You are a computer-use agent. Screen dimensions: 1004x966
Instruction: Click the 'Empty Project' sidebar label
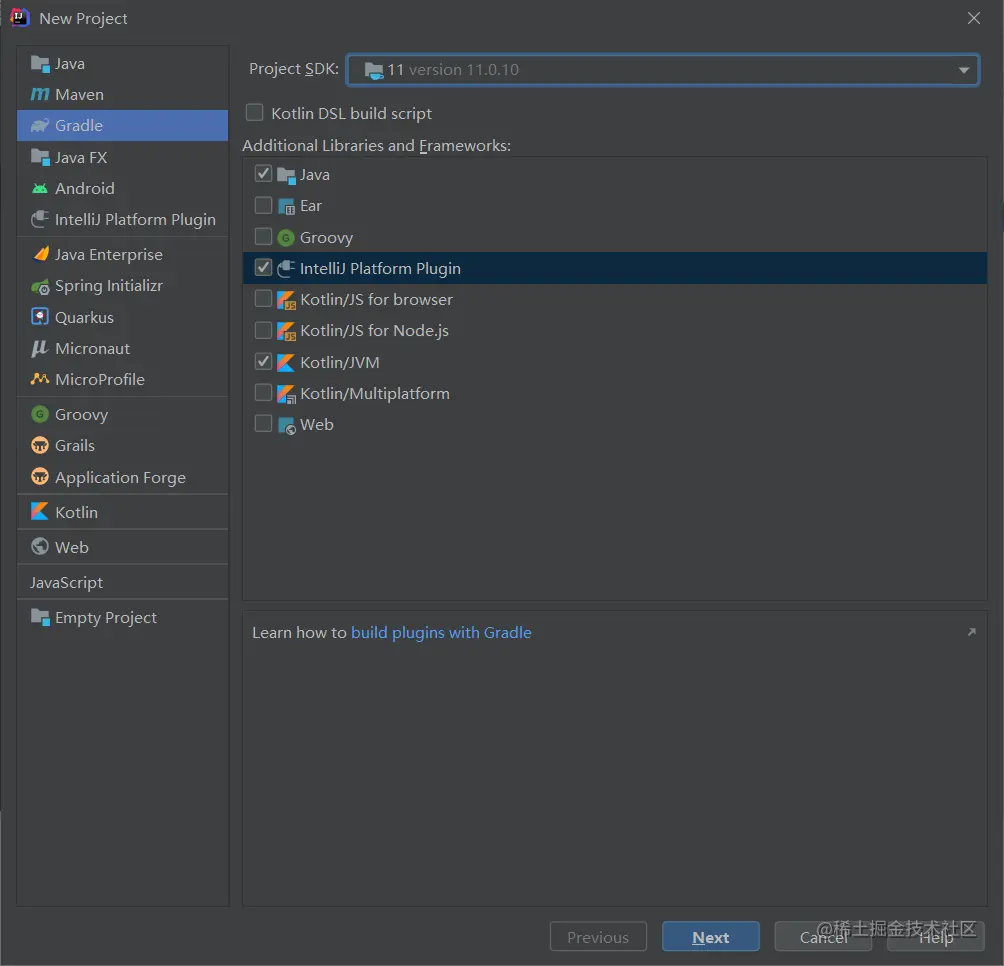coord(106,618)
